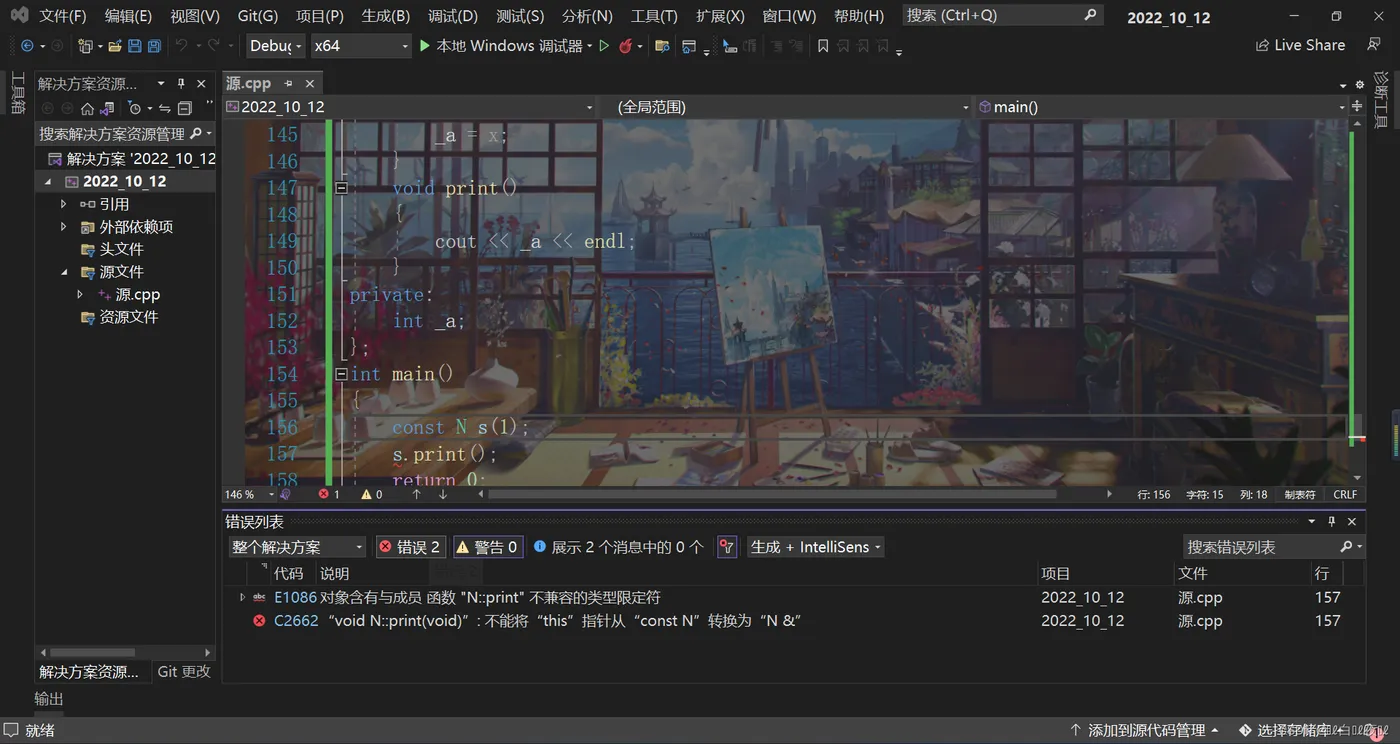
Task: Click the 搜索 (Ctrl+Q) search box
Action: (1002, 16)
